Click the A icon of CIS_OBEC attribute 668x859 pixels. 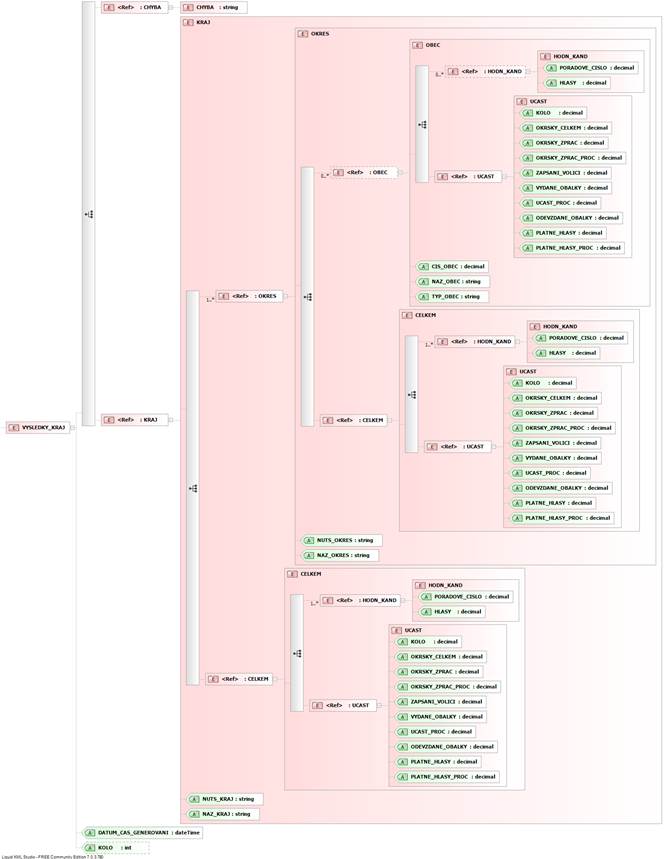coord(423,267)
